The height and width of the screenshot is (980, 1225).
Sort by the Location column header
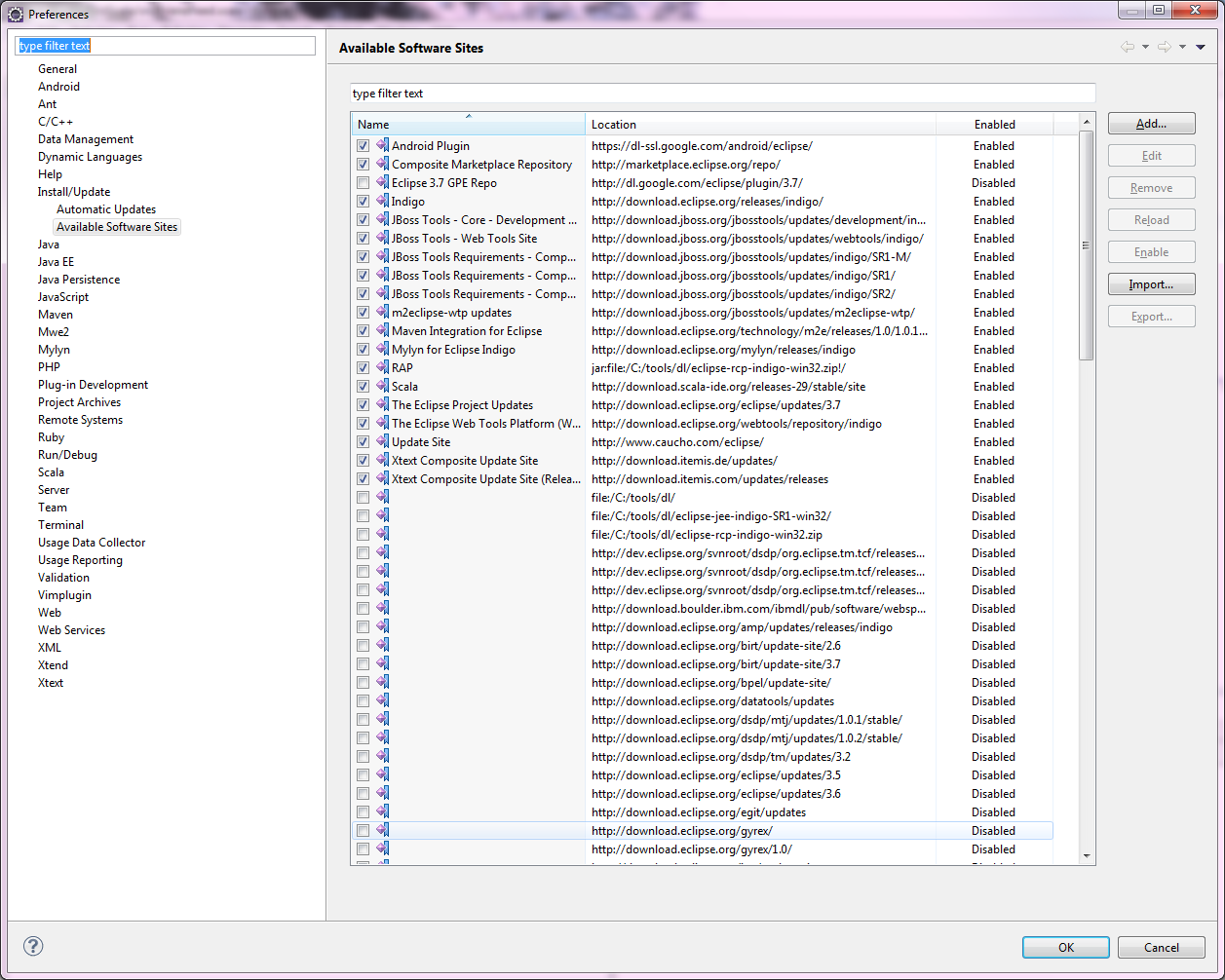tap(761, 124)
